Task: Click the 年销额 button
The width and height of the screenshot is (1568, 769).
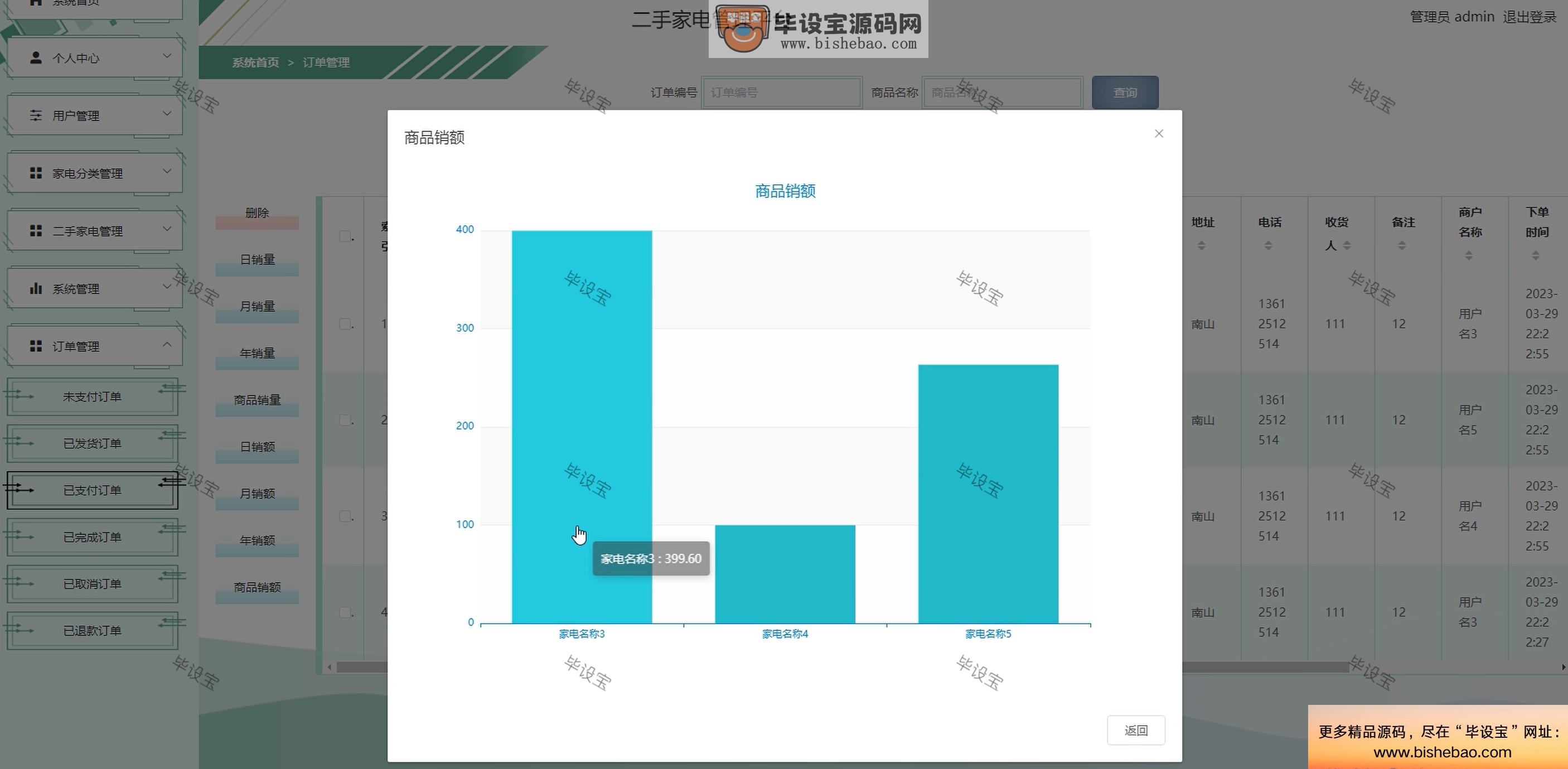Action: pyautogui.click(x=257, y=542)
